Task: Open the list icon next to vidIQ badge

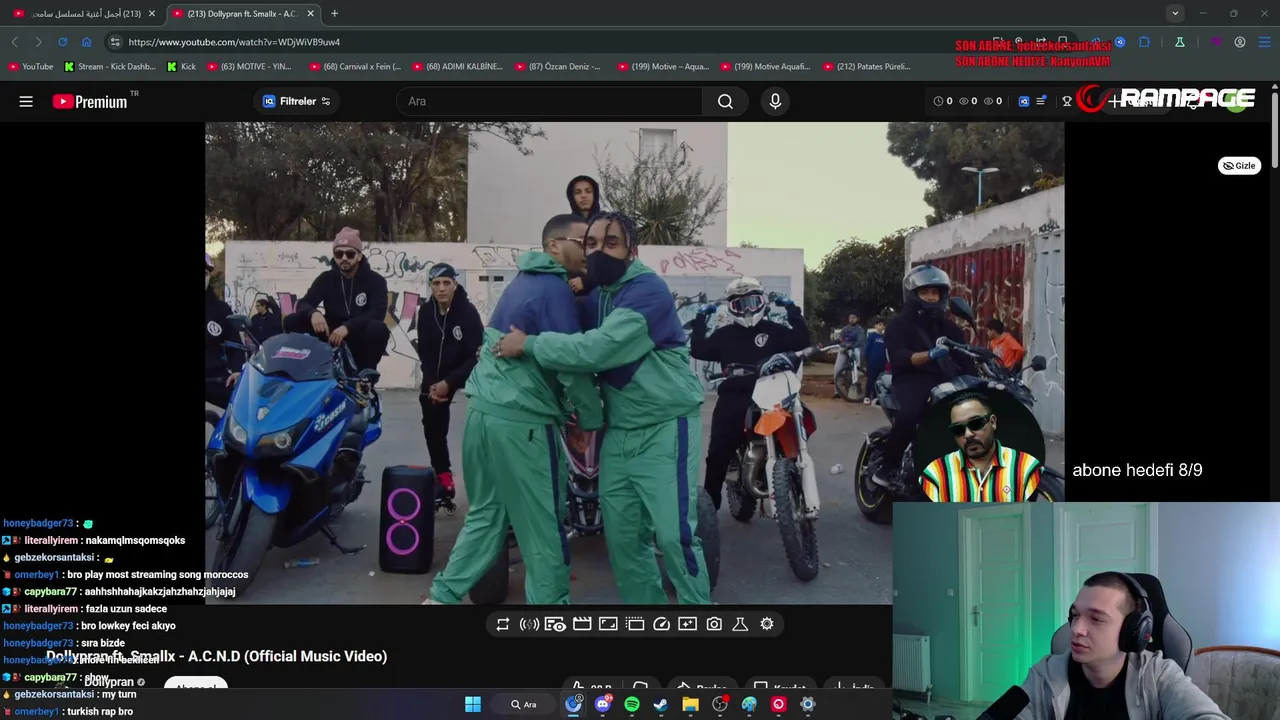Action: 1041,101
